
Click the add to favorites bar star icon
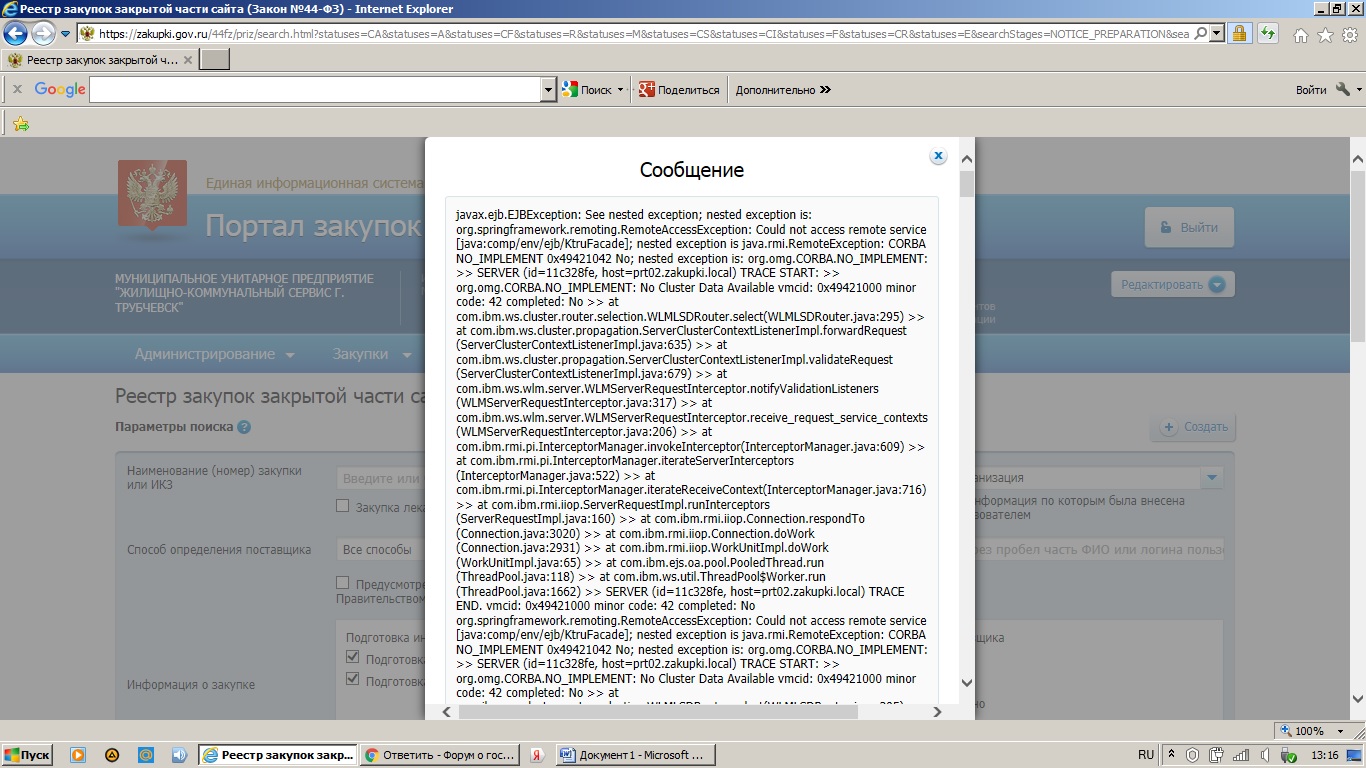(x=21, y=124)
